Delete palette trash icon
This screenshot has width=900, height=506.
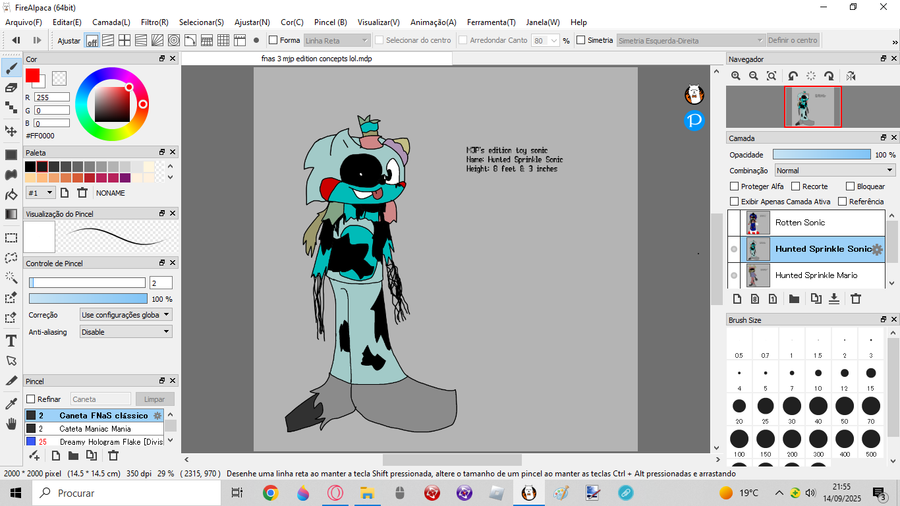[x=82, y=193]
